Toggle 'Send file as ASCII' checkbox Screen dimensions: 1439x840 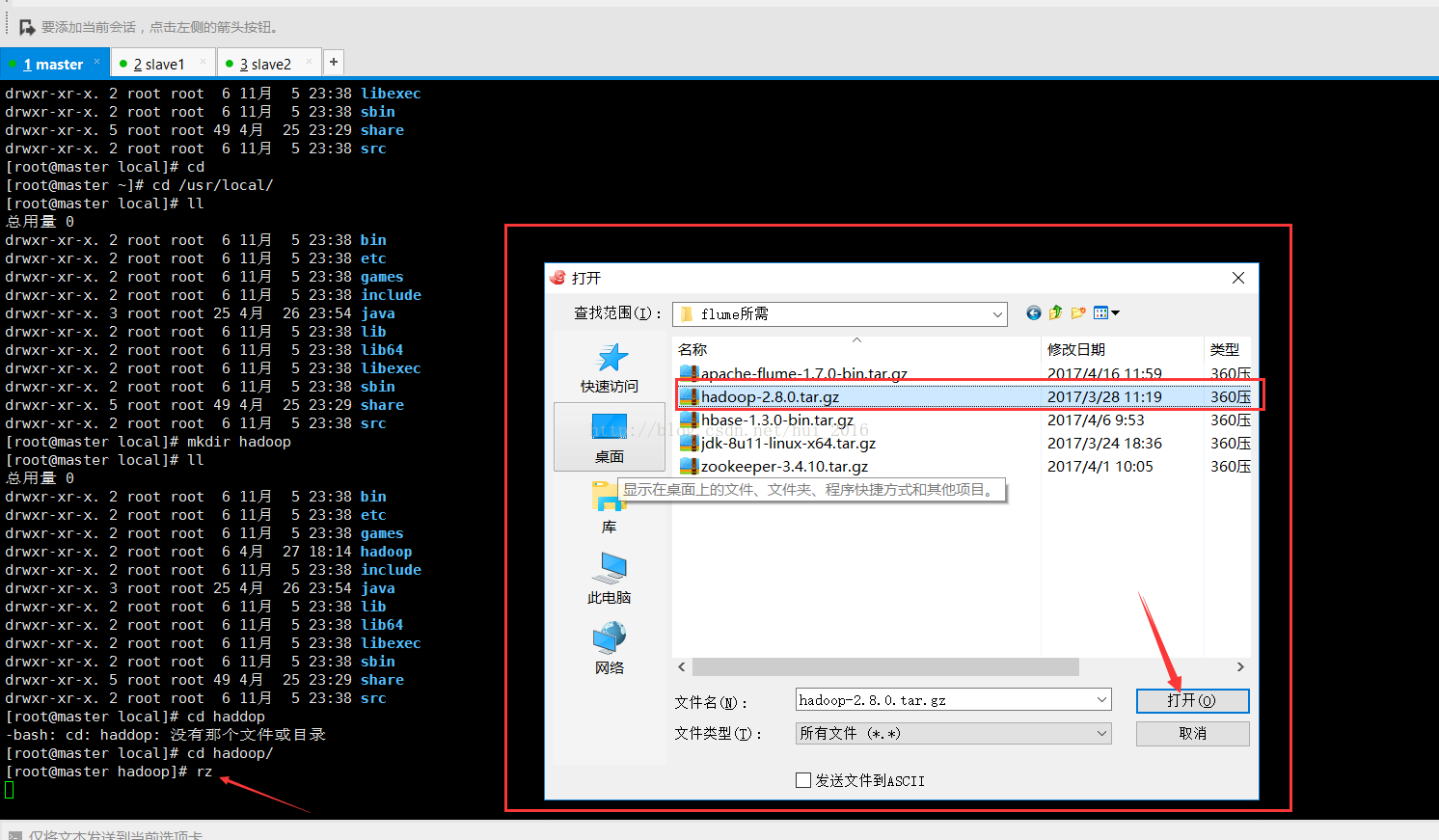[803, 780]
